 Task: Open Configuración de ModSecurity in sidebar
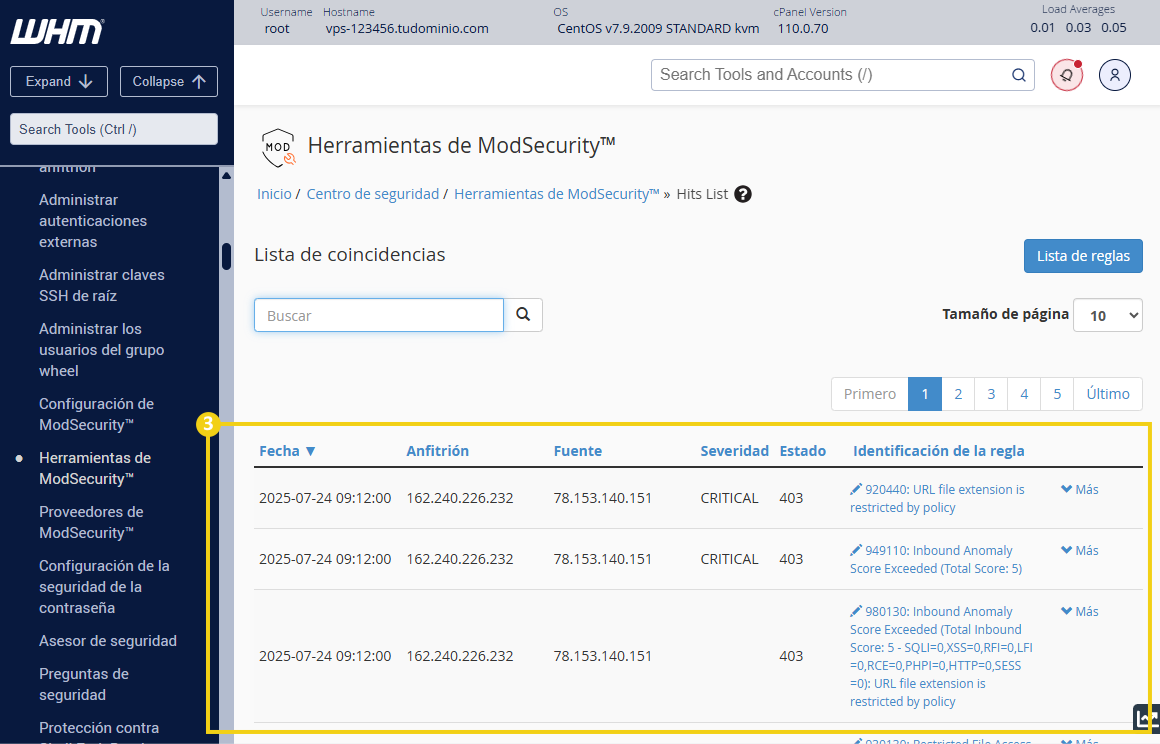(96, 414)
